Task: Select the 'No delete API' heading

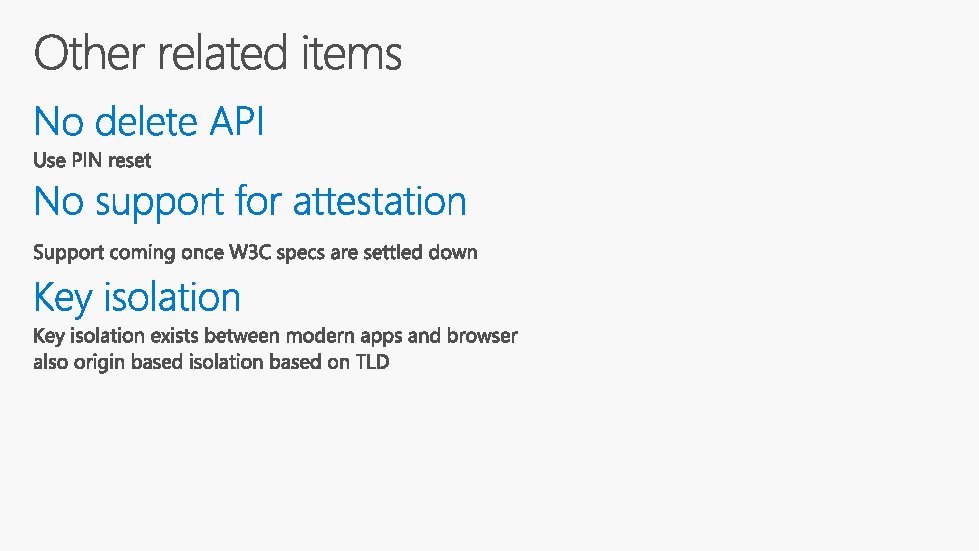Action: 149,122
